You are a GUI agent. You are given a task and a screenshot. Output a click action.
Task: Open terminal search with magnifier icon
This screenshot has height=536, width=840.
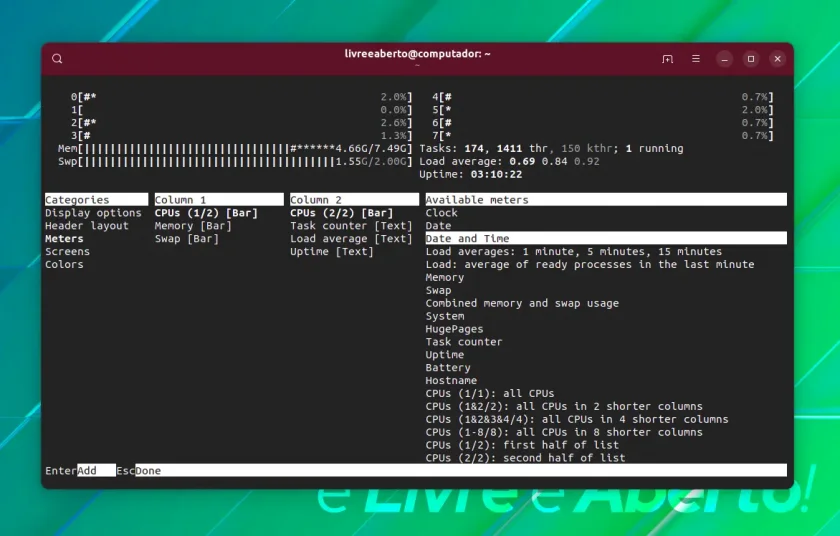coord(57,59)
